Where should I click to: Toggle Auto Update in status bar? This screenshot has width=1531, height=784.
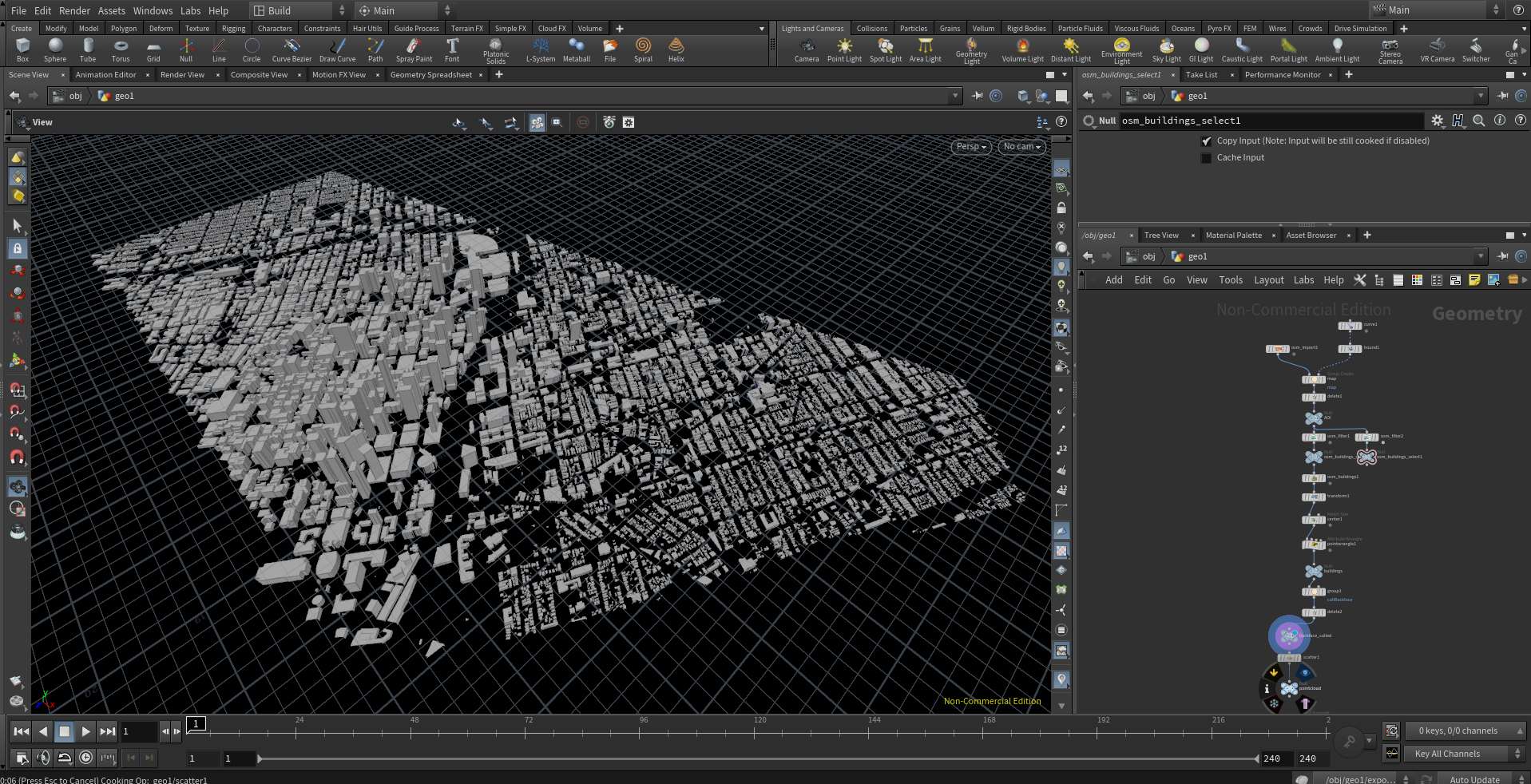[x=1474, y=779]
